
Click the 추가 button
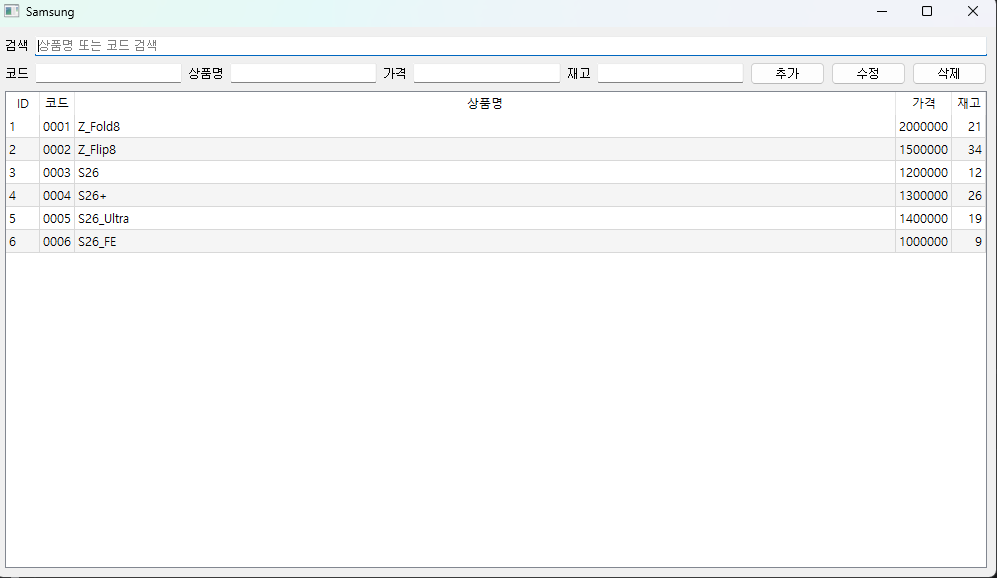click(787, 74)
